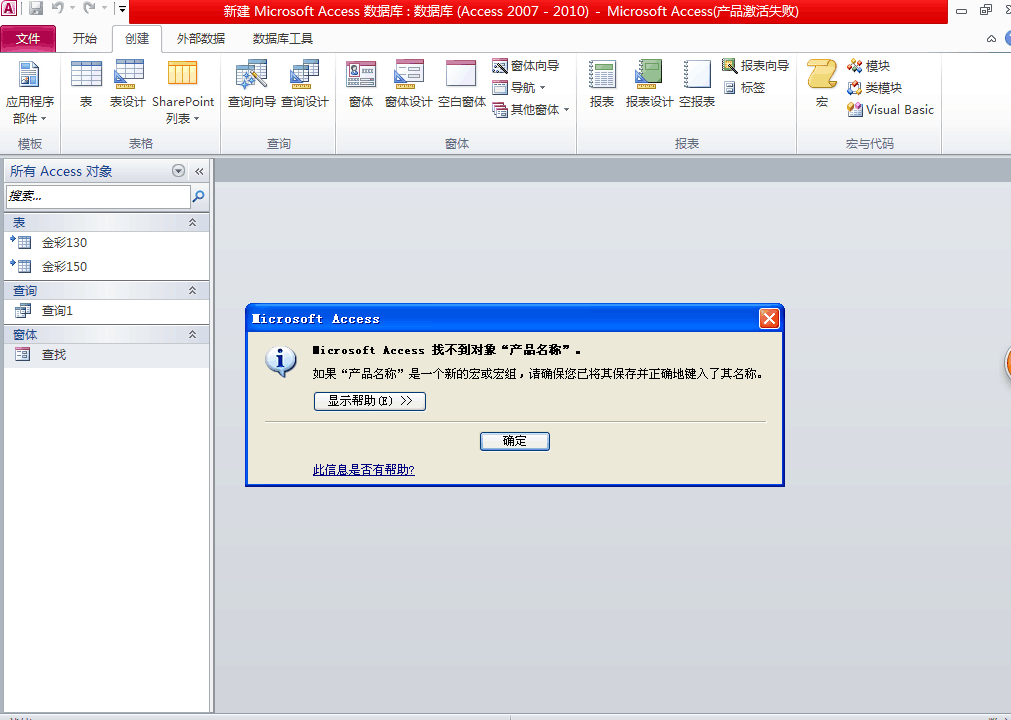Open SharePoint Lists (SharePoint 列表) menu
This screenshot has width=1011, height=720.
tap(182, 92)
